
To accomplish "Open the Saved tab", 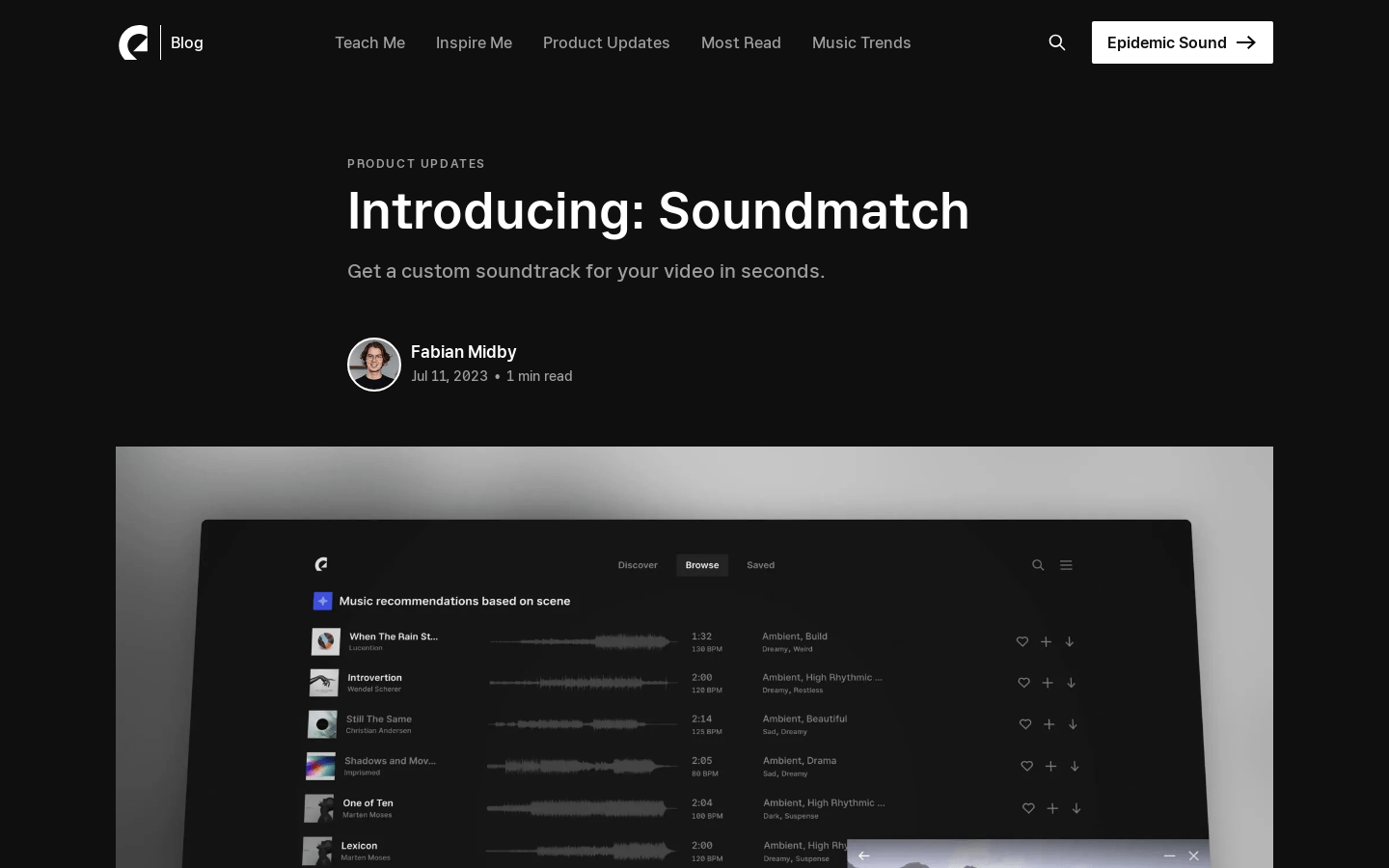I will [x=760, y=565].
